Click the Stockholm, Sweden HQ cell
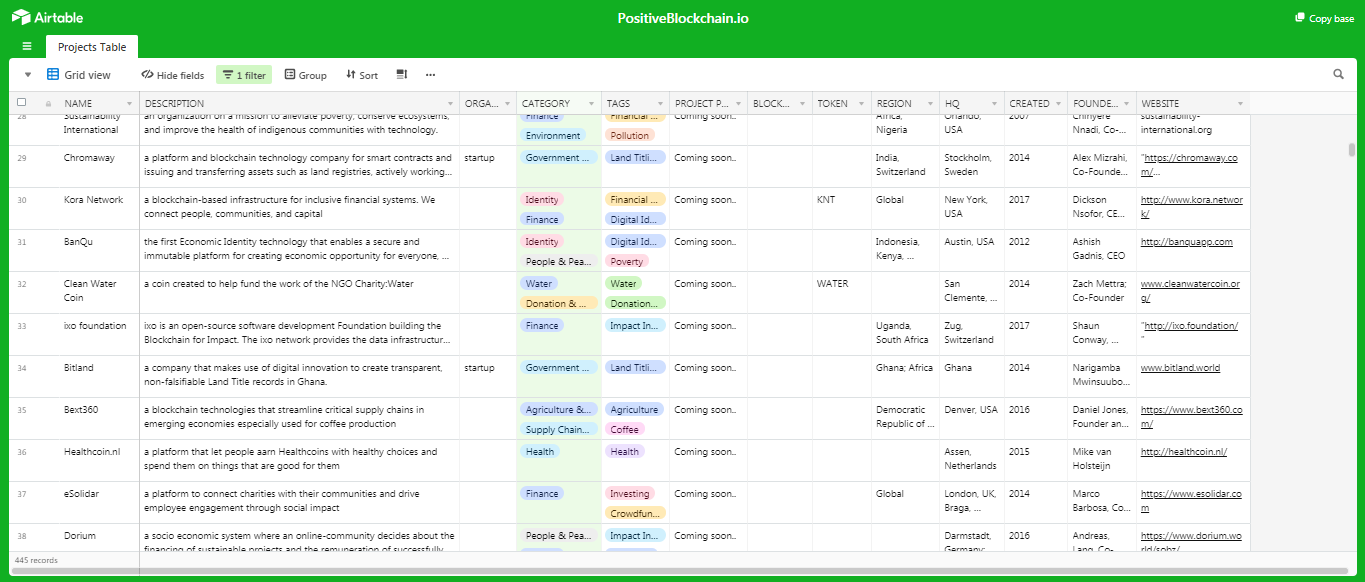The height and width of the screenshot is (582, 1365). point(971,165)
